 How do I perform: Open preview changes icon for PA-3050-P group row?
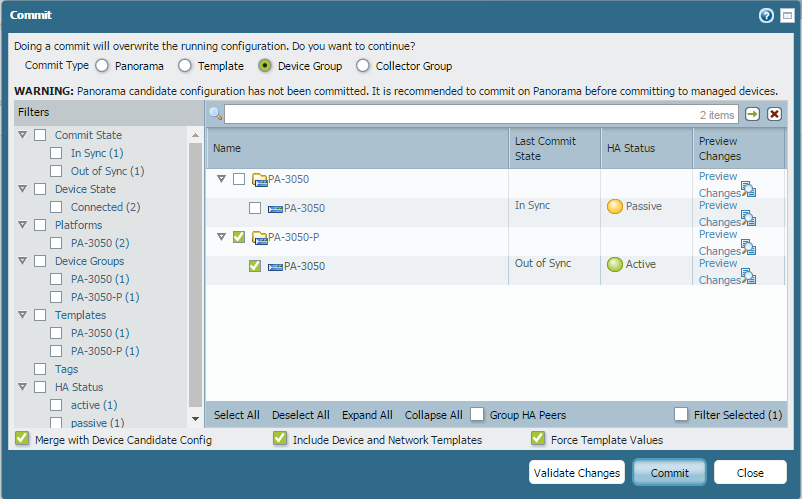pos(748,247)
